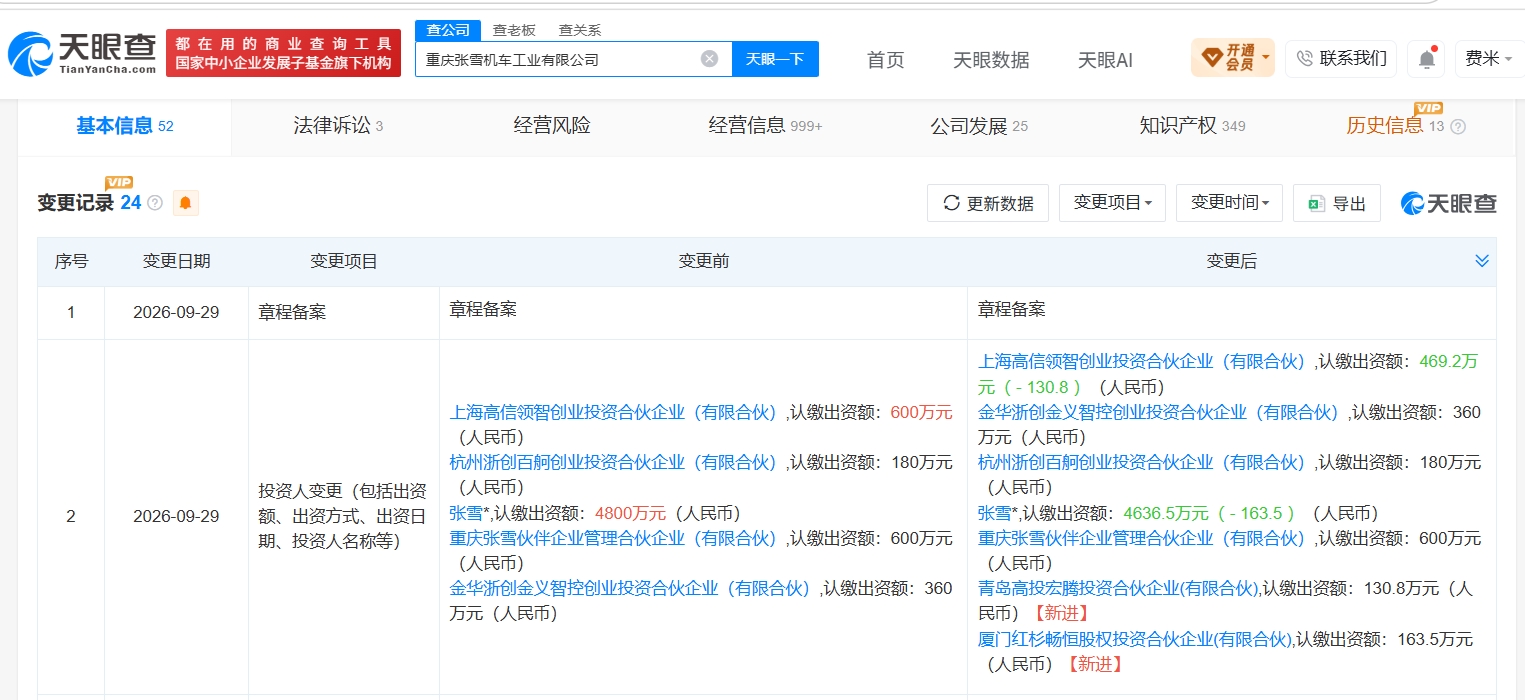Click date 2026-09-29 in row 1

point(176,312)
